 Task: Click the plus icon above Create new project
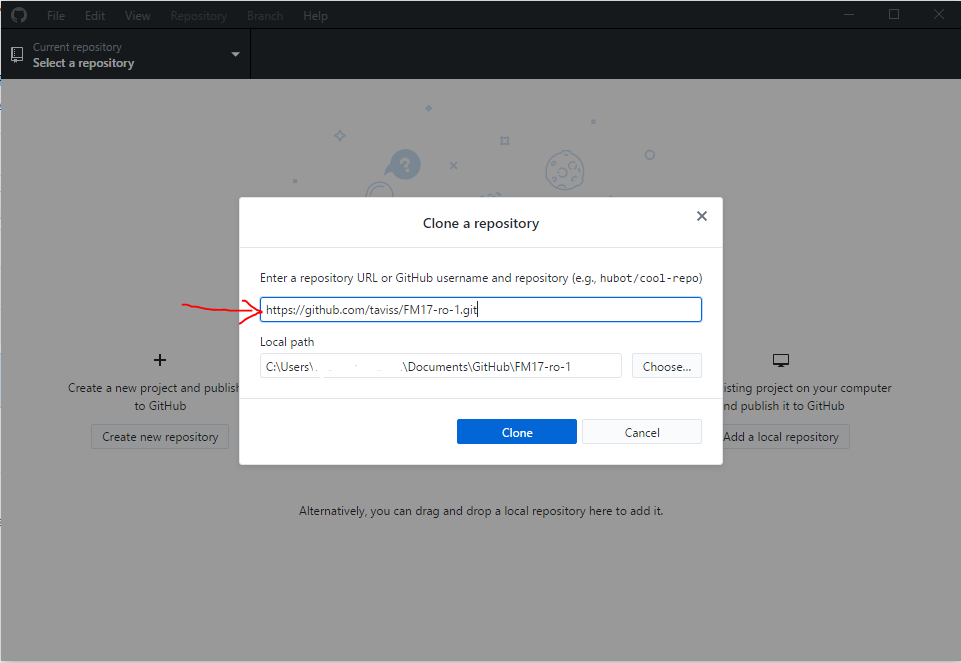pos(160,360)
